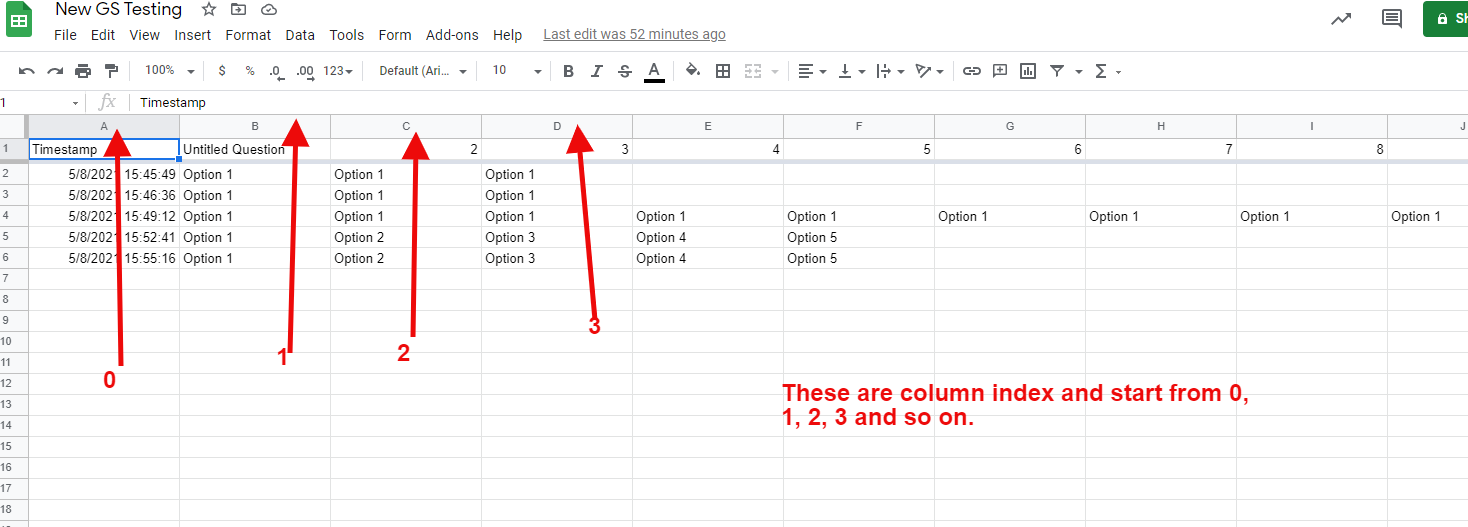This screenshot has width=1468, height=527.
Task: Click the formula bar showing Timestamp
Action: [x=800, y=103]
